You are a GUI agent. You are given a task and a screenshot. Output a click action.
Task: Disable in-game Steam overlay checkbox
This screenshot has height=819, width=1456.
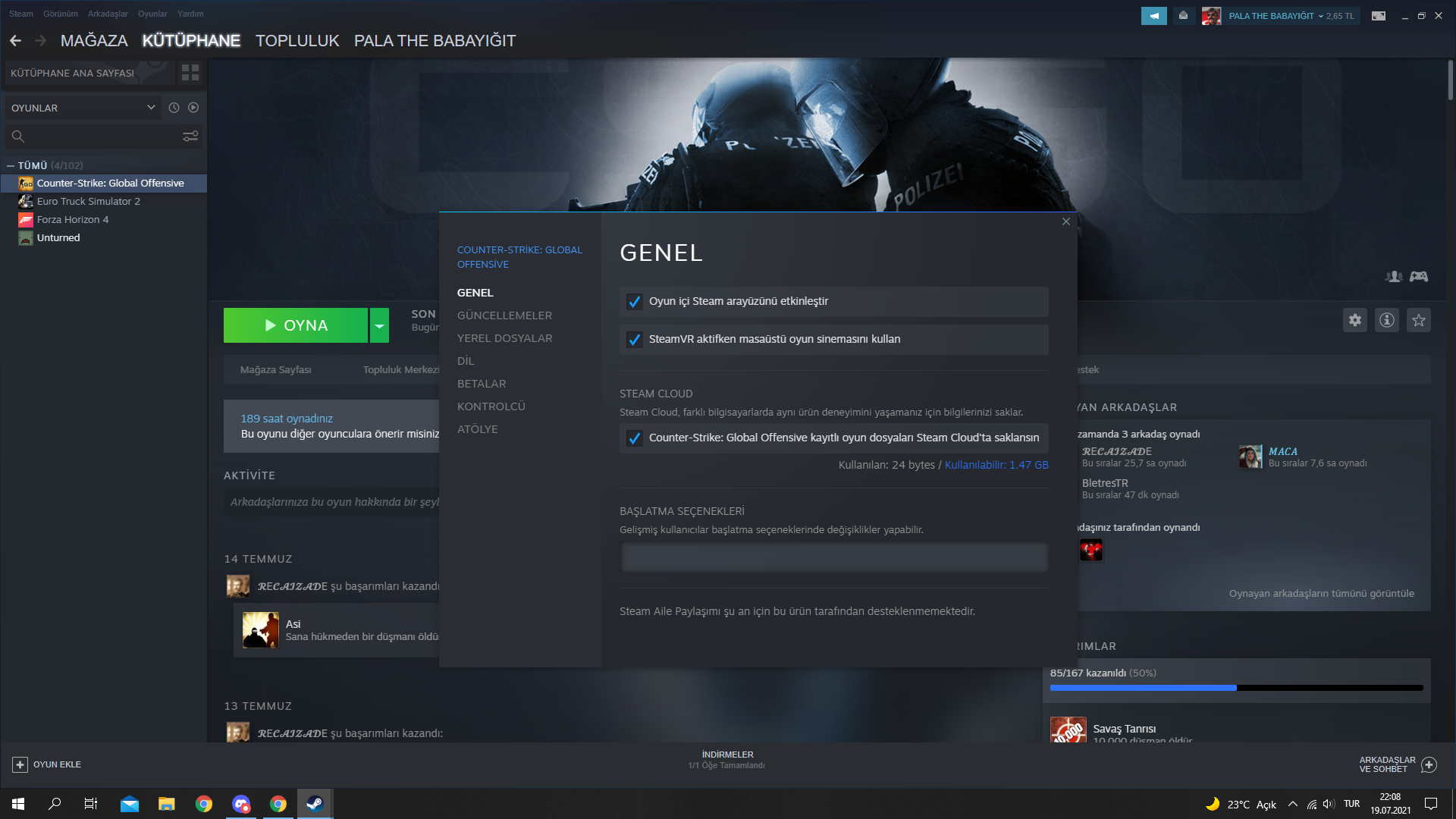point(635,302)
